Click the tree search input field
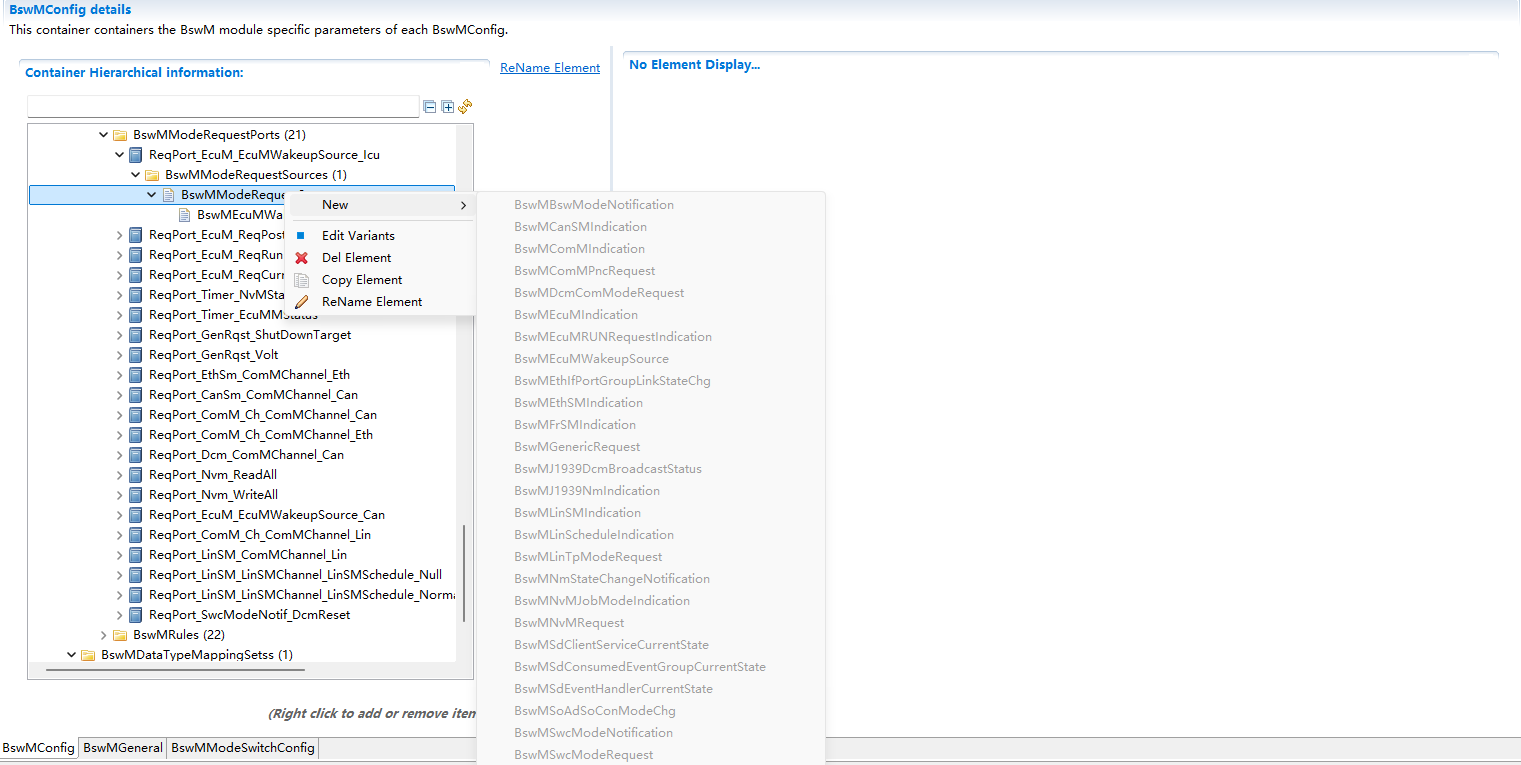1521x765 pixels. [222, 106]
